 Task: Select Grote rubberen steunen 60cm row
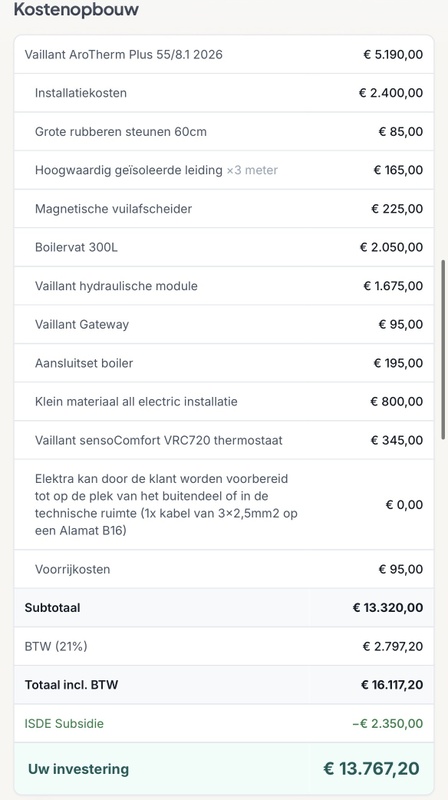point(223,132)
